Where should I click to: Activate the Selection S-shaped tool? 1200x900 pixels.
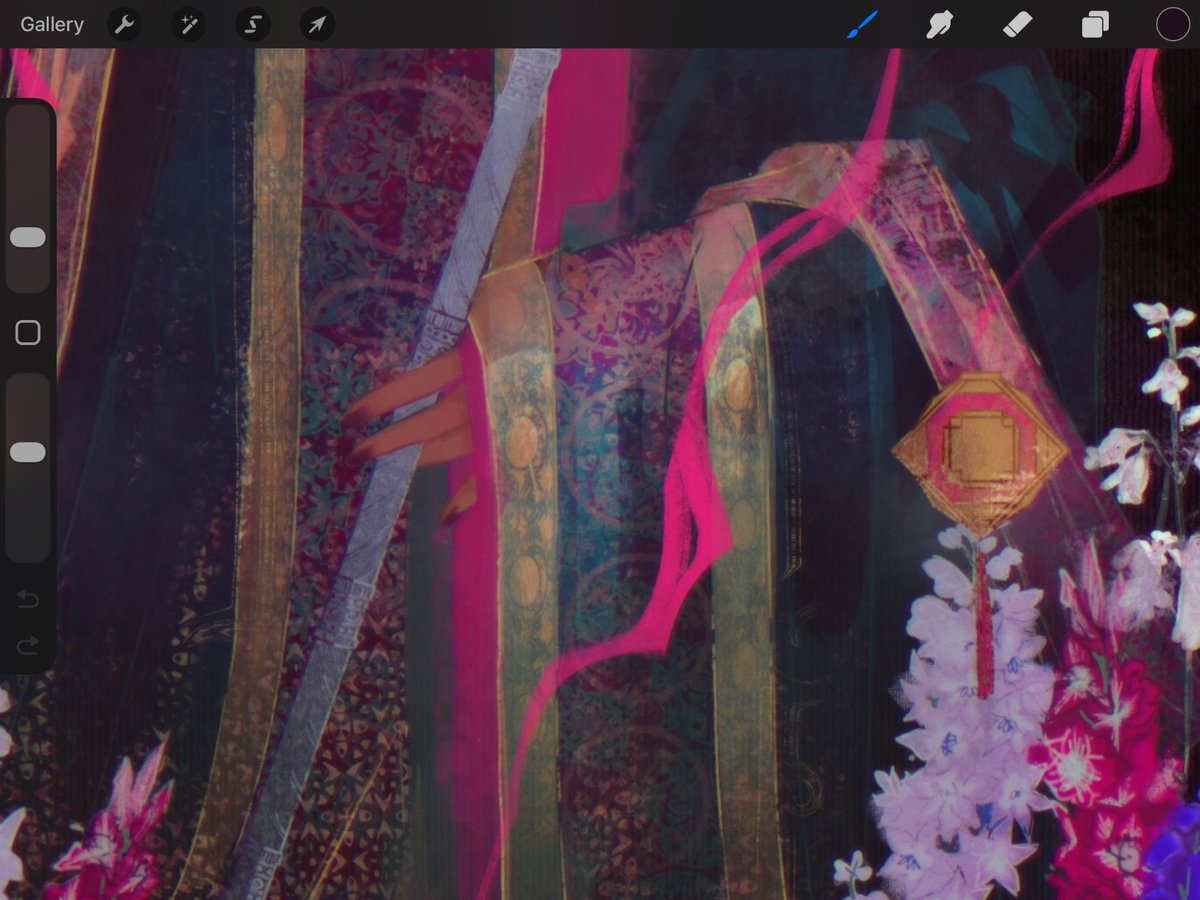(x=253, y=24)
